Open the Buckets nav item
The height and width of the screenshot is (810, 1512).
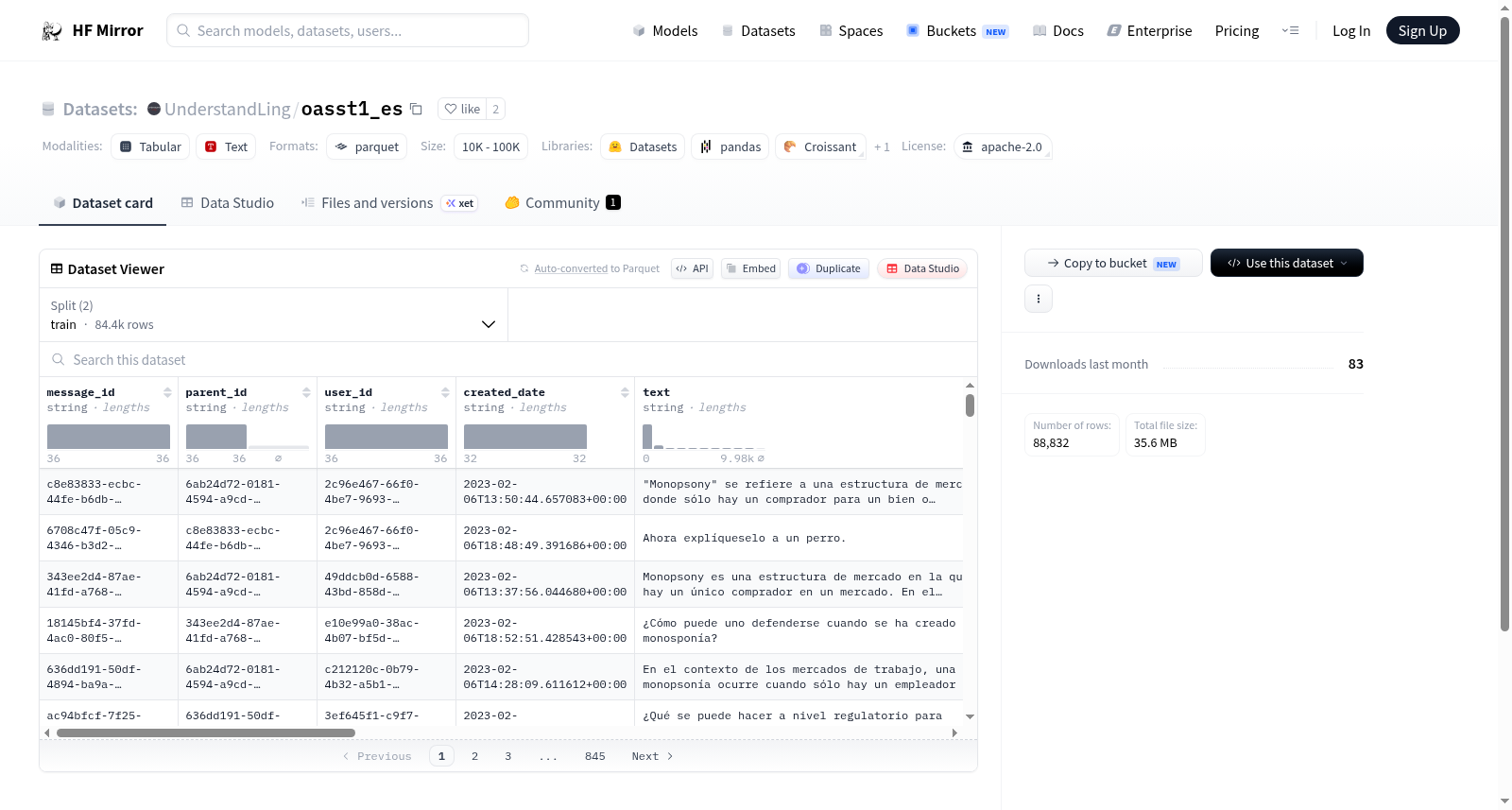pos(956,30)
